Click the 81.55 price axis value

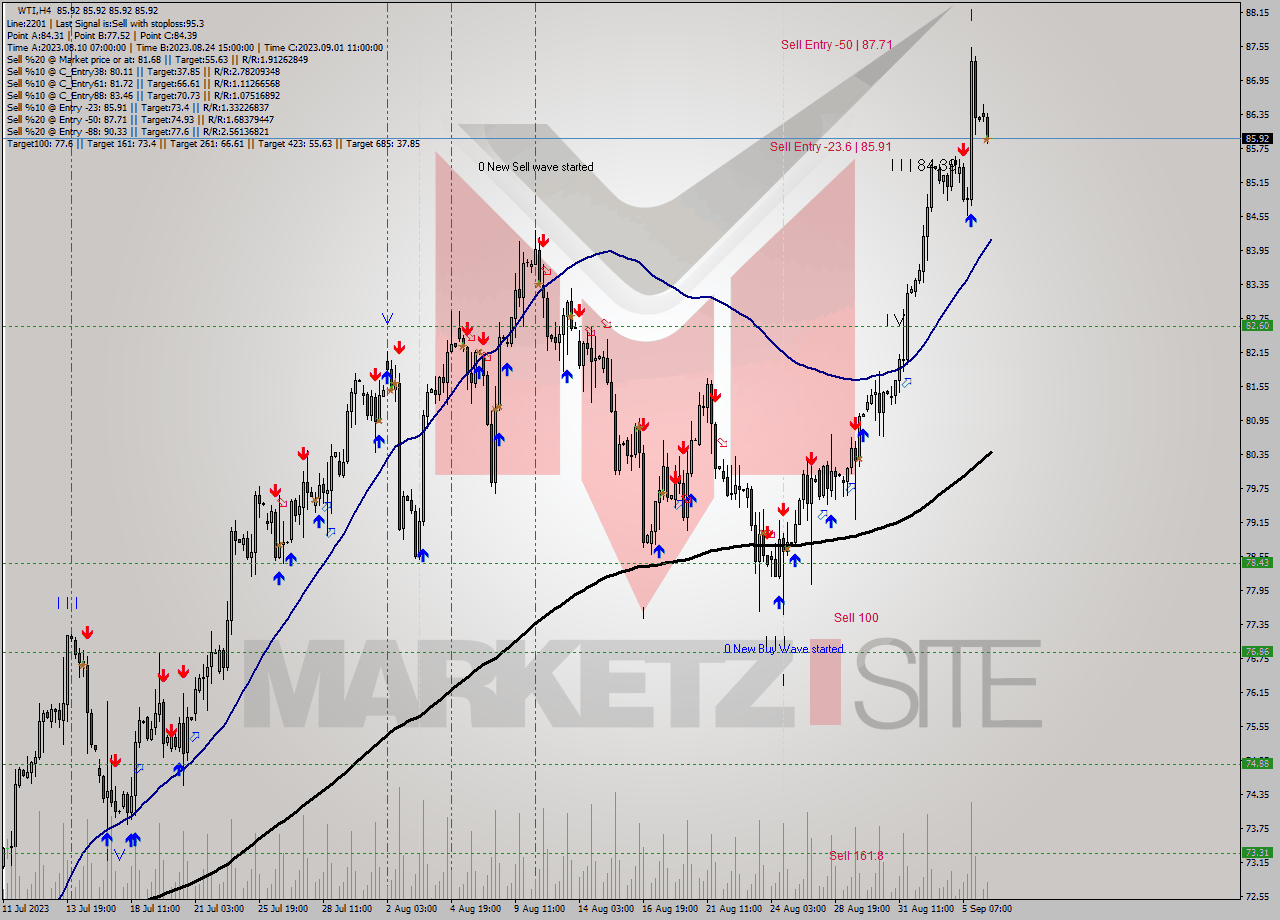(x=1257, y=386)
